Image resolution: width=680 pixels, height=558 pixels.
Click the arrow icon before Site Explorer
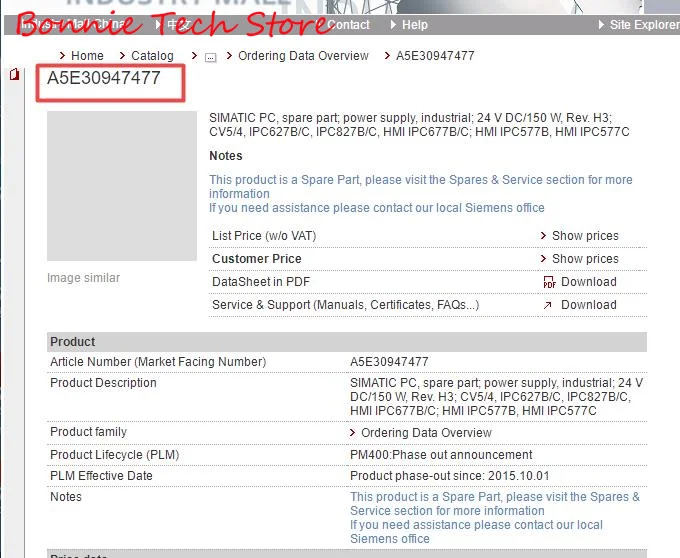click(x=601, y=25)
